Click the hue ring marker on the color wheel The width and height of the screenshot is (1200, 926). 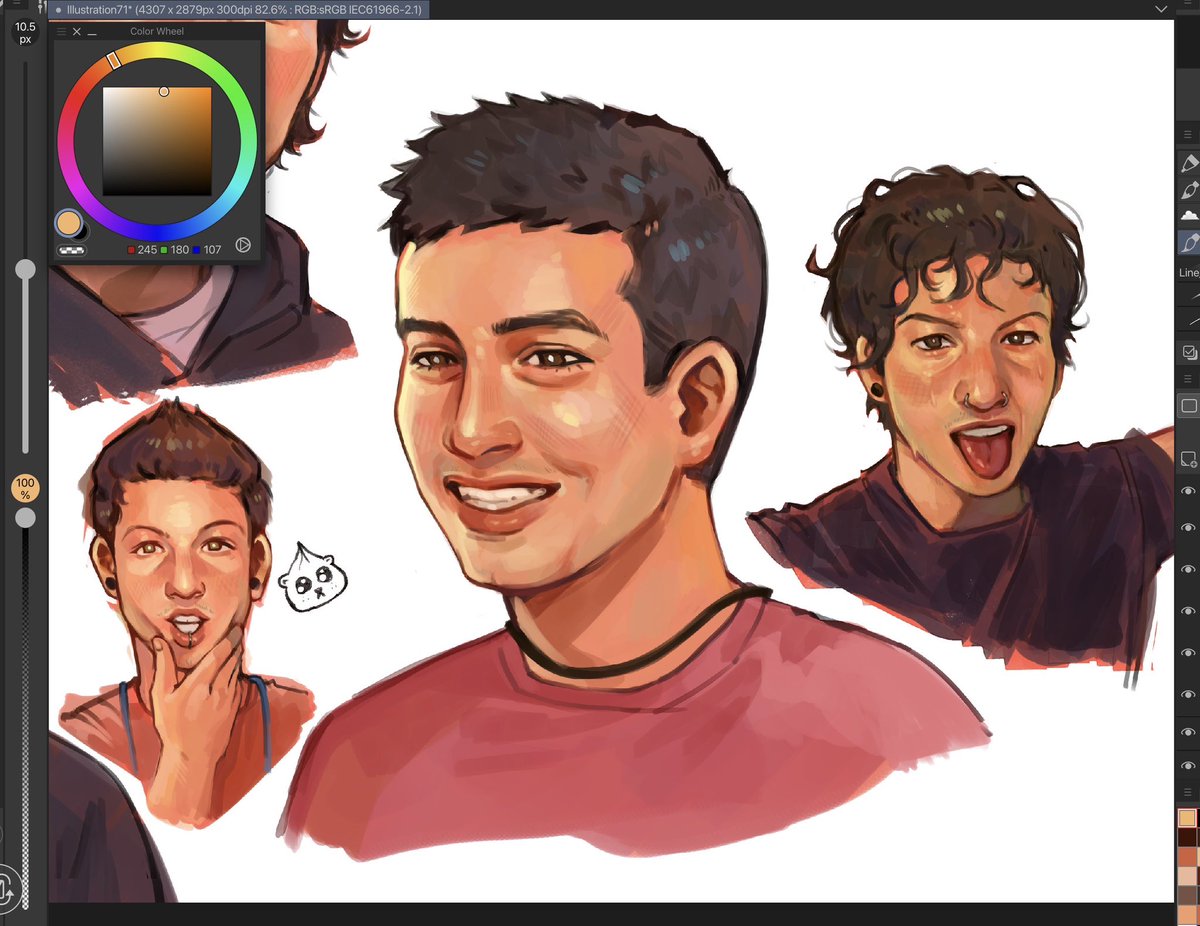114,61
